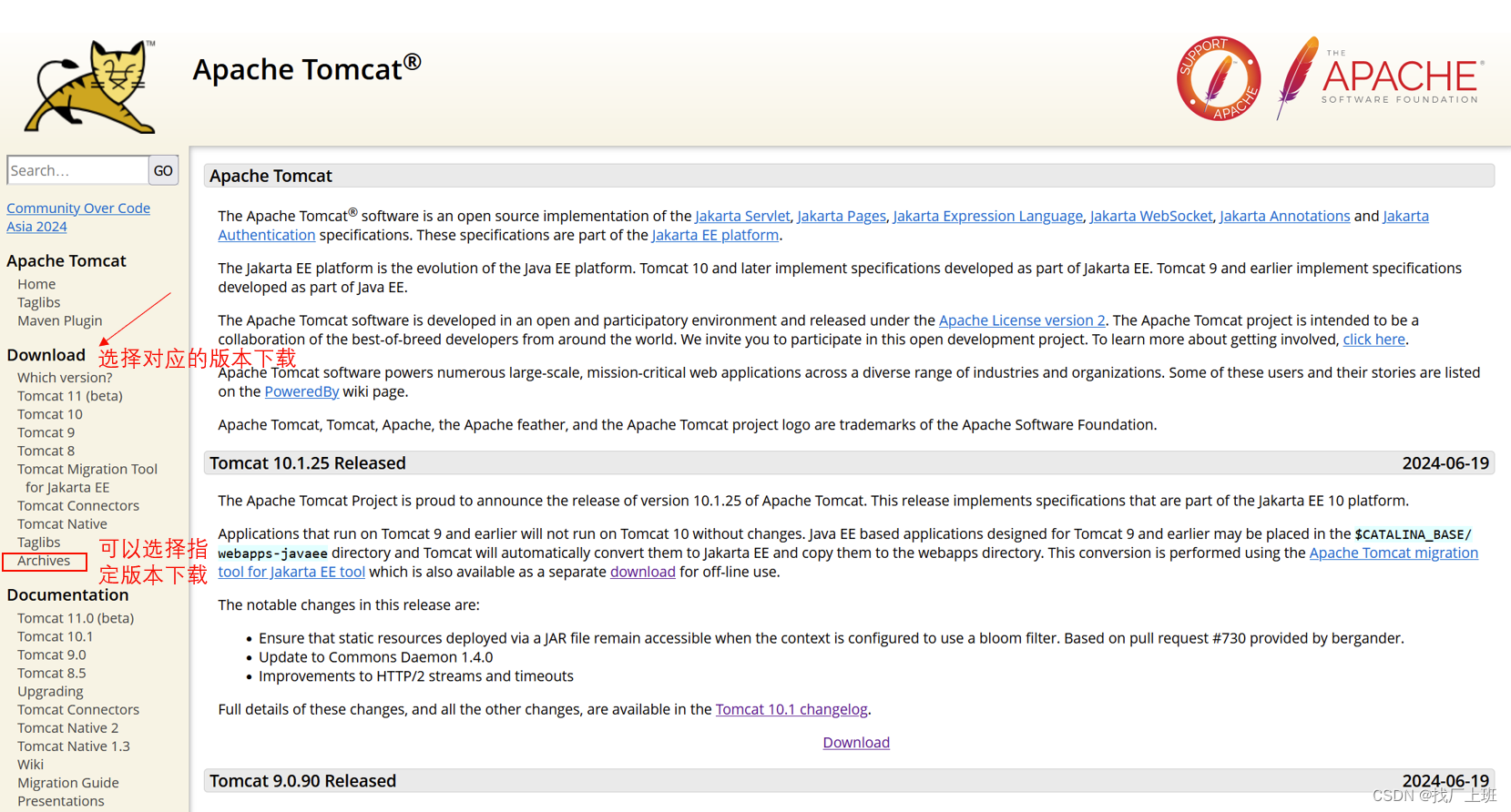The width and height of the screenshot is (1511, 812).
Task: Click the 'click here' involvement link
Action: pyautogui.click(x=1373, y=340)
